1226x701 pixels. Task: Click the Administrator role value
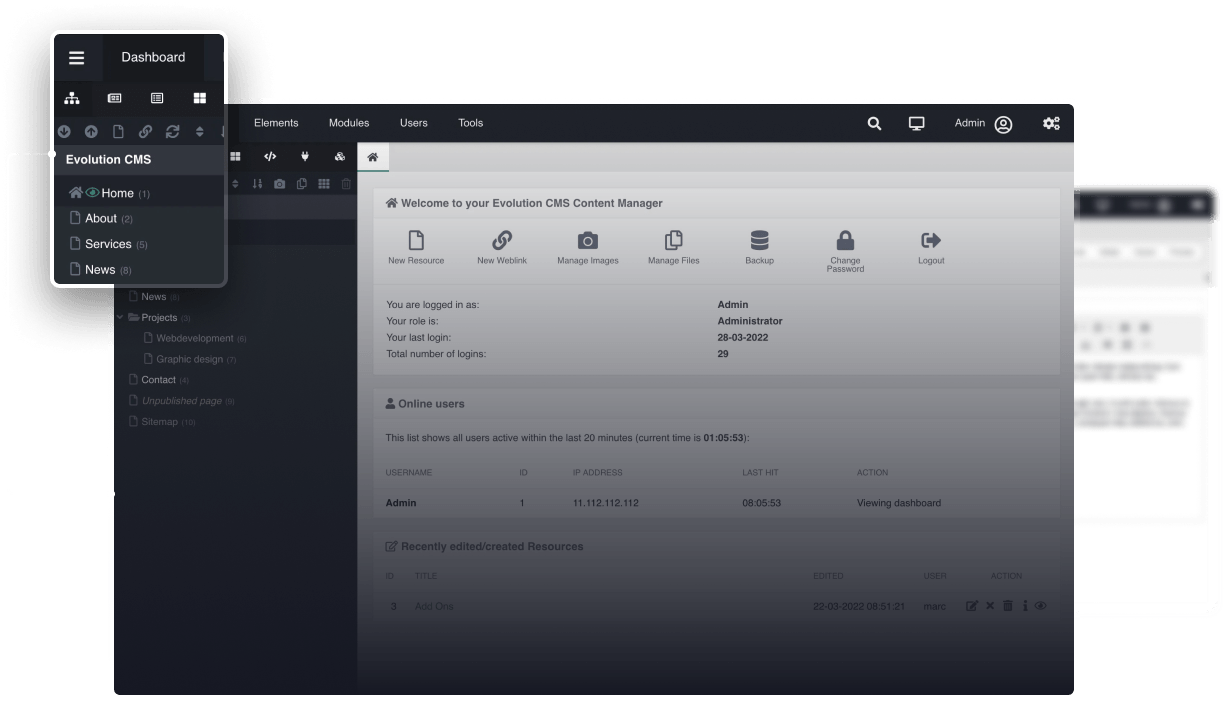click(750, 321)
